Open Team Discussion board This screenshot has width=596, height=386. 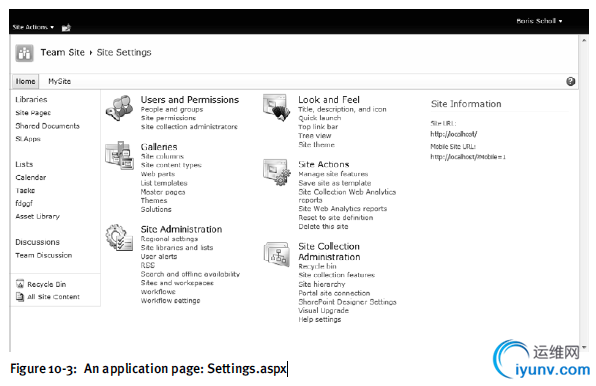(x=44, y=255)
